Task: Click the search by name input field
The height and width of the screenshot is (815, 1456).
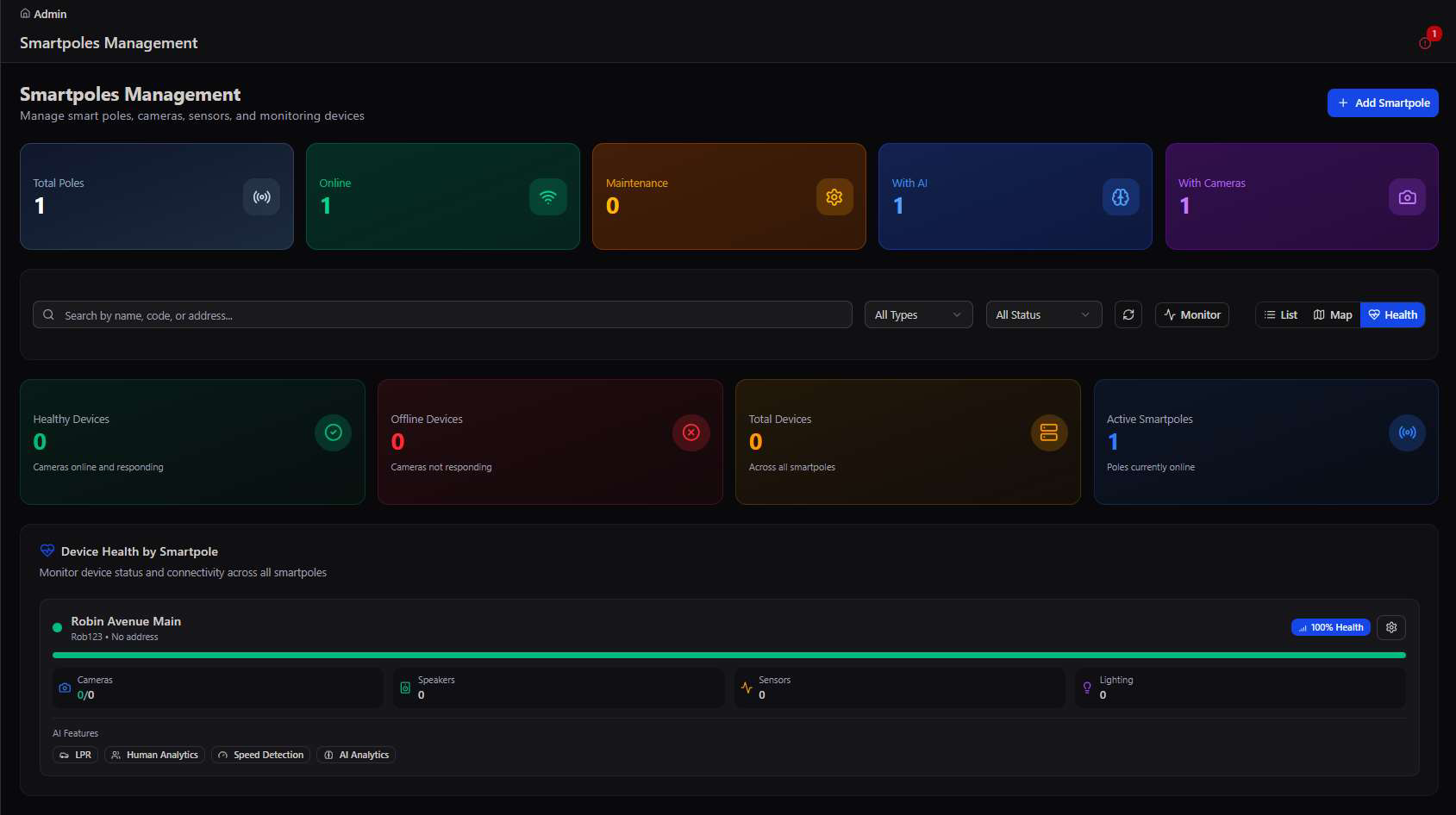Action: 442,314
